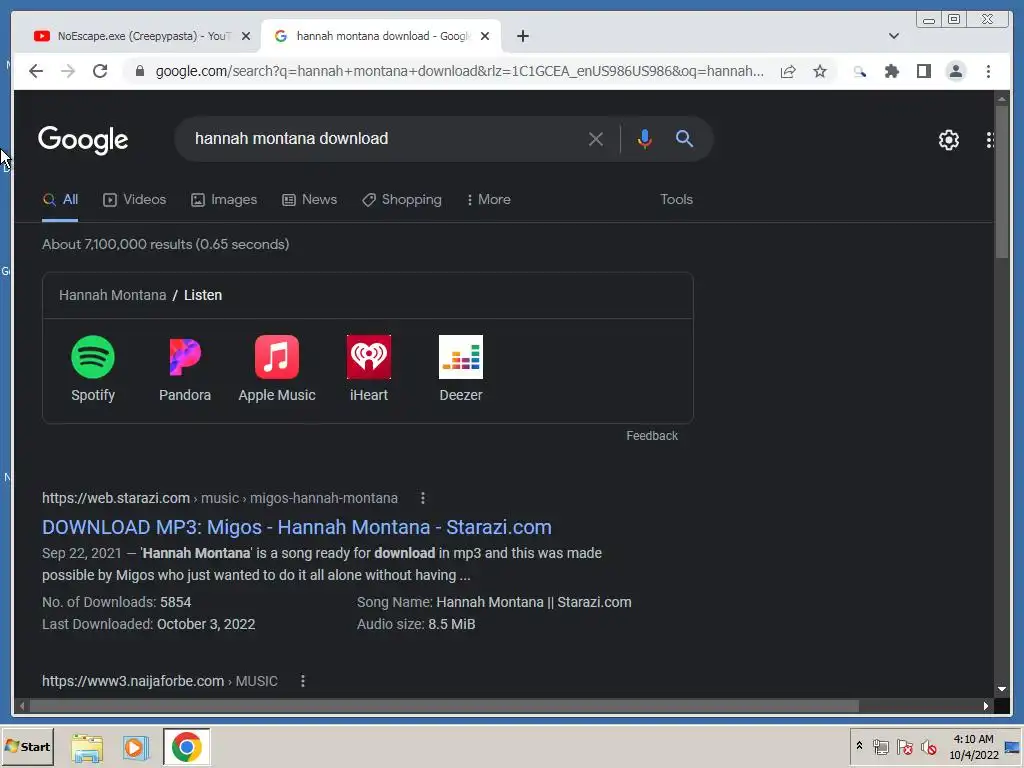Open the Chrome three-dot menu

988,71
